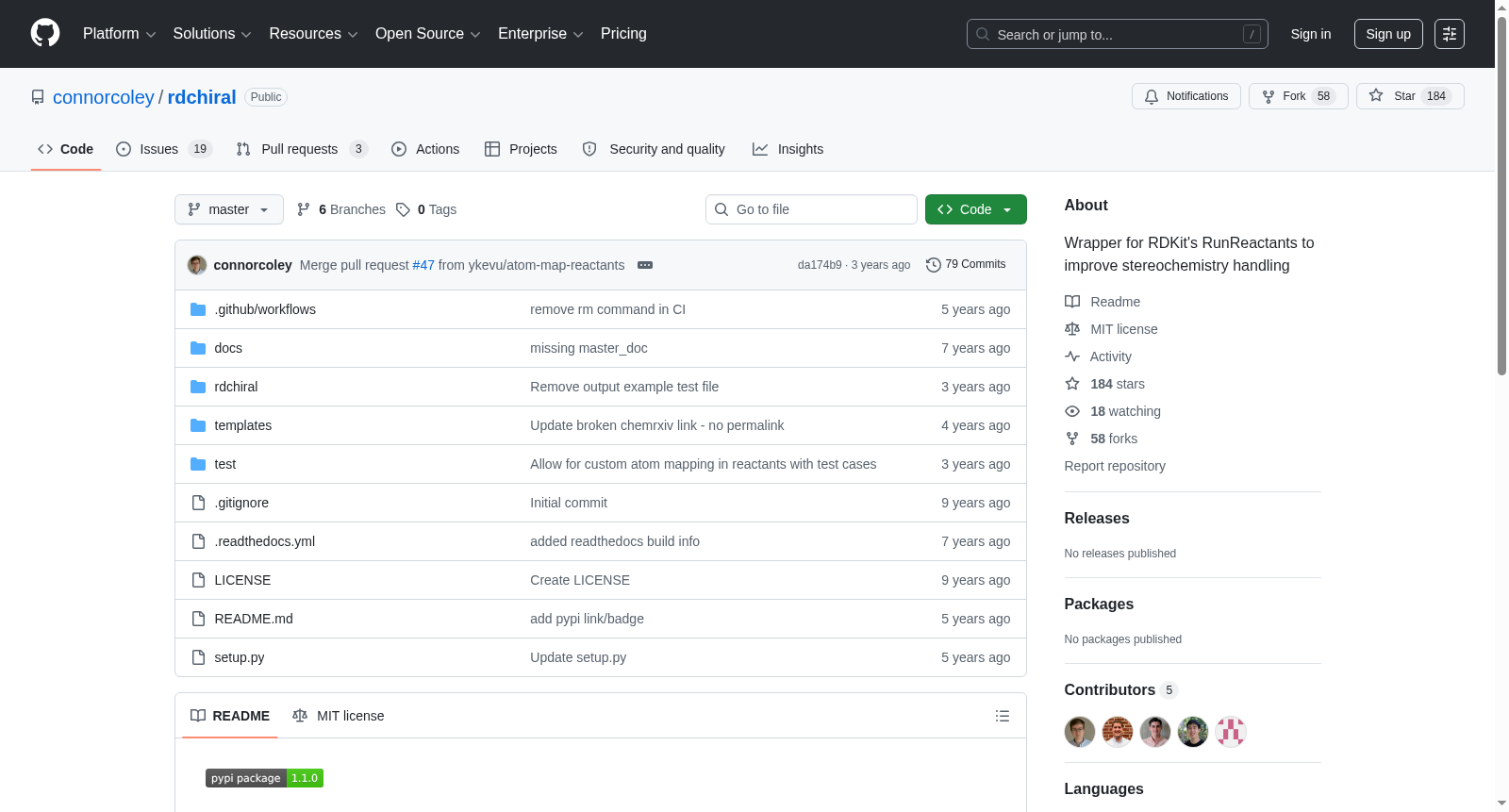Click the Search or jump to field
1509x812 pixels.
1118,34
